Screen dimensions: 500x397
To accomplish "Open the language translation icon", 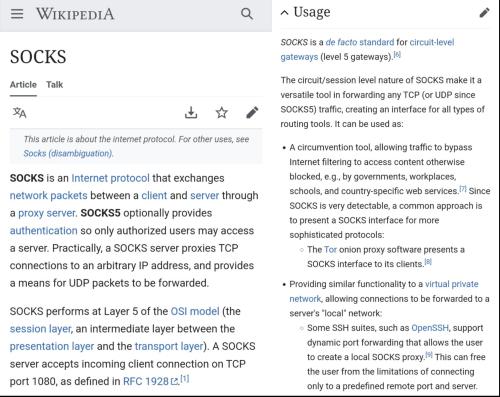I will click(20, 113).
